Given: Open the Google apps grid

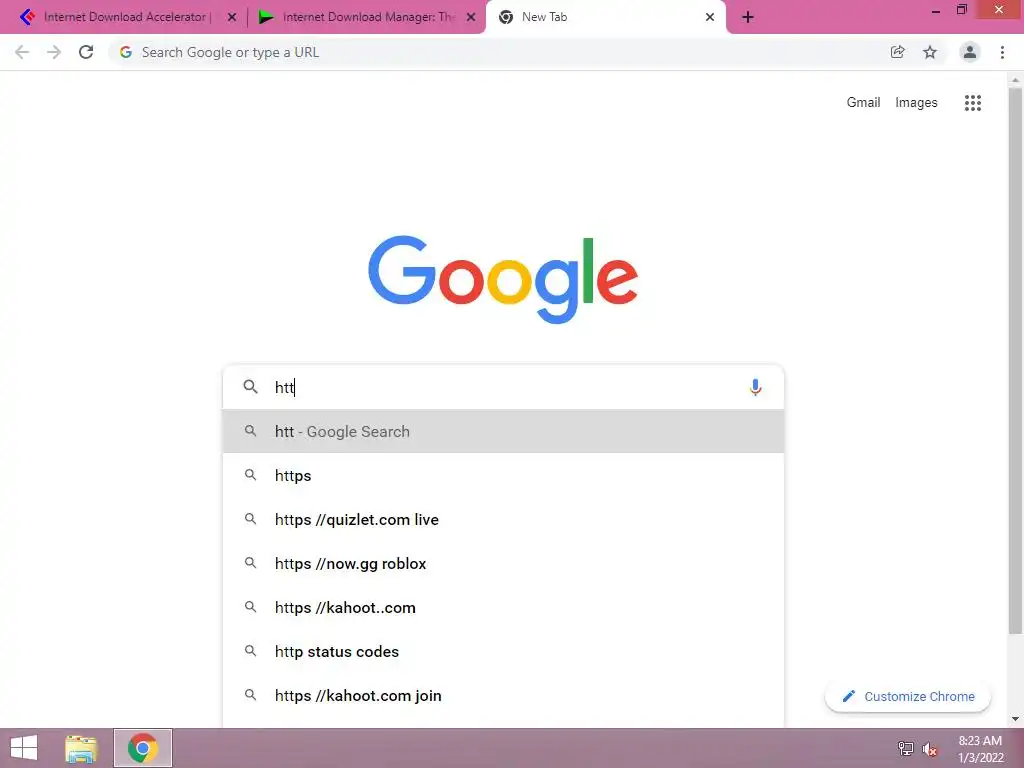Looking at the screenshot, I should [973, 103].
